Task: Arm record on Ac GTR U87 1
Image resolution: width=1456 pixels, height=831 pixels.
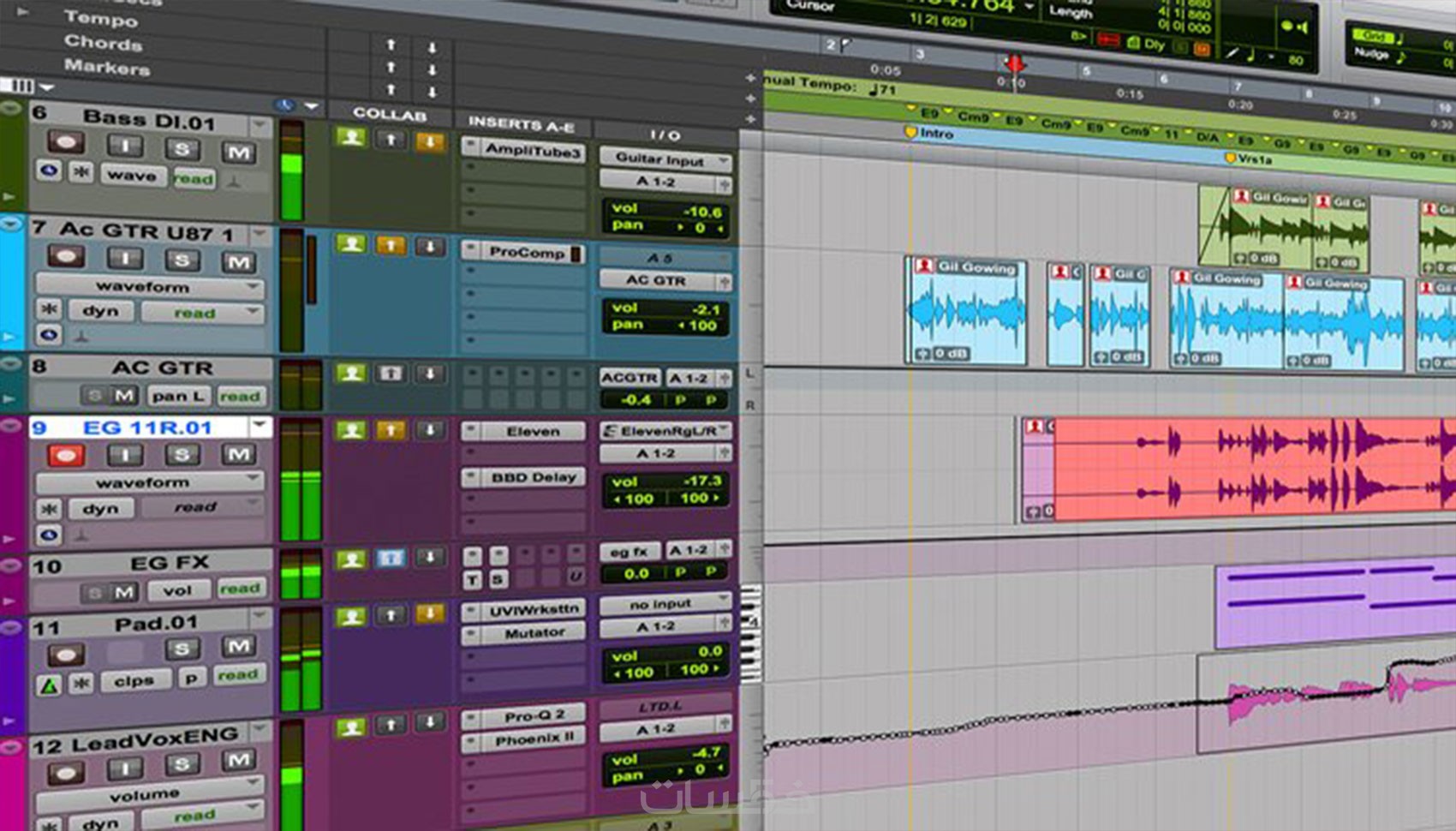Action: (66, 255)
